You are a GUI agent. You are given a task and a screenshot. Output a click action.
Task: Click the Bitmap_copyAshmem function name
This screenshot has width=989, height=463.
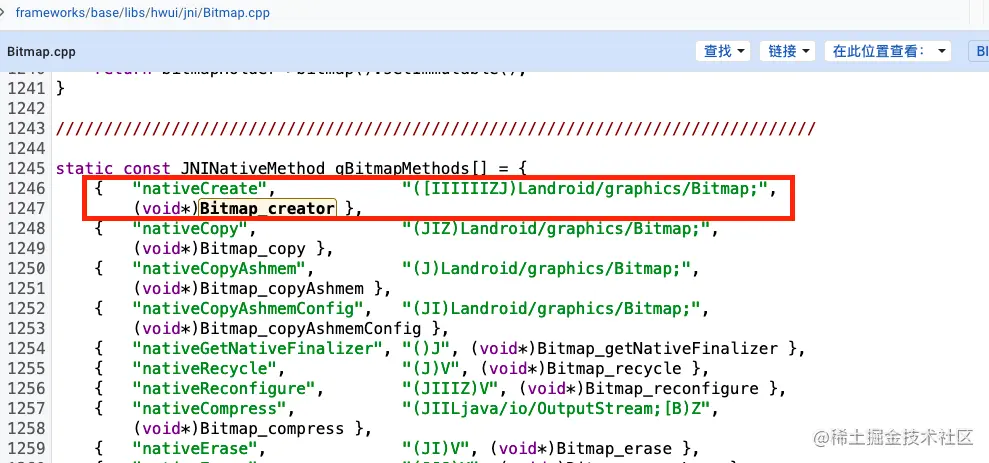[282, 289]
